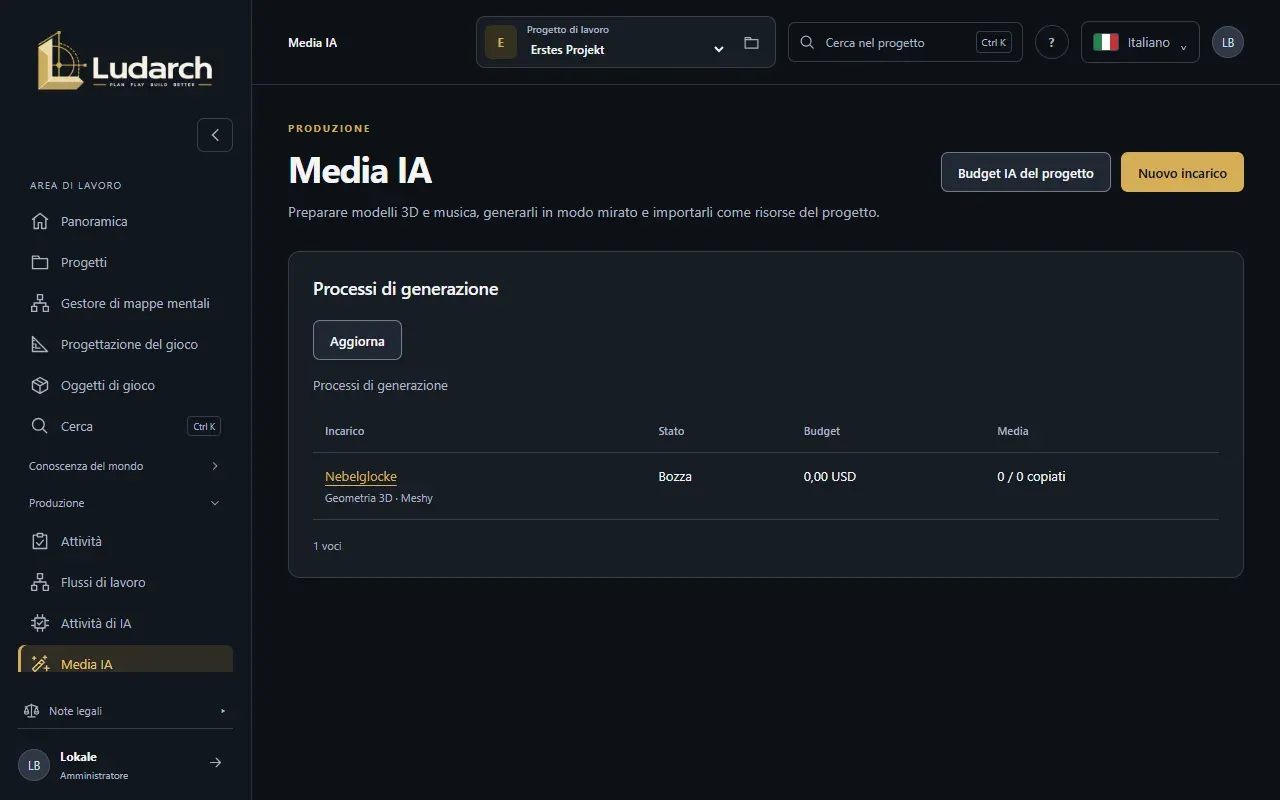Image resolution: width=1280 pixels, height=800 pixels.
Task: Open the LB user avatar in top bar
Action: click(1228, 42)
